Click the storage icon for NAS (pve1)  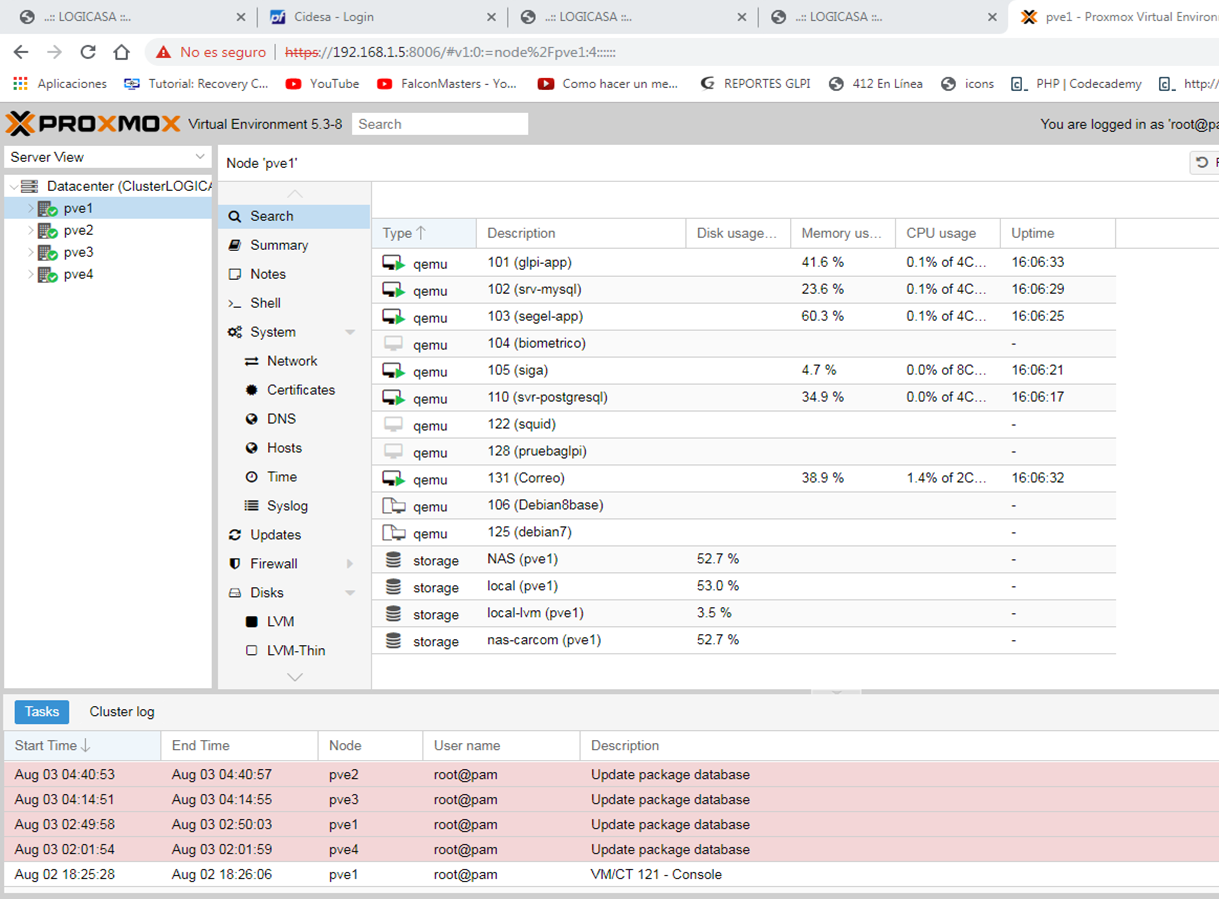pos(393,560)
